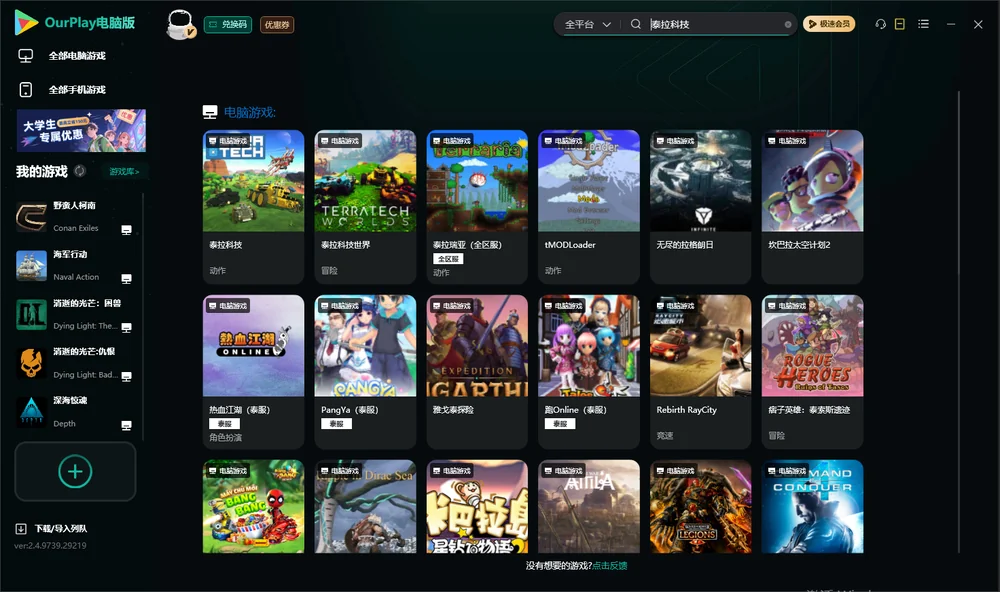Open customer support headset icon
The image size is (1000, 592).
tap(881, 24)
